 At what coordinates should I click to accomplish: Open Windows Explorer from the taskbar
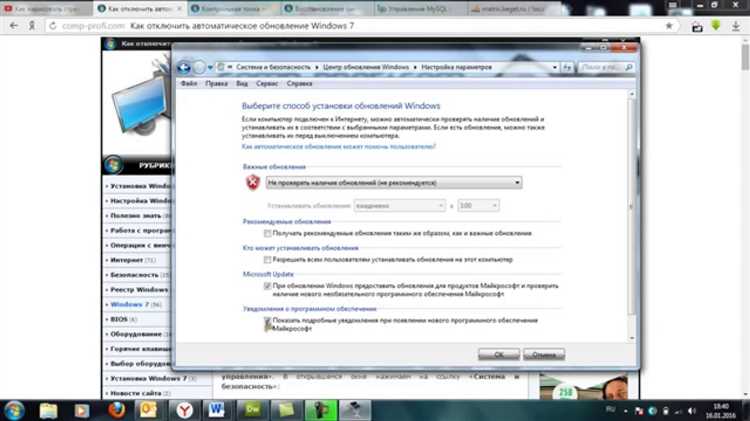[48, 410]
